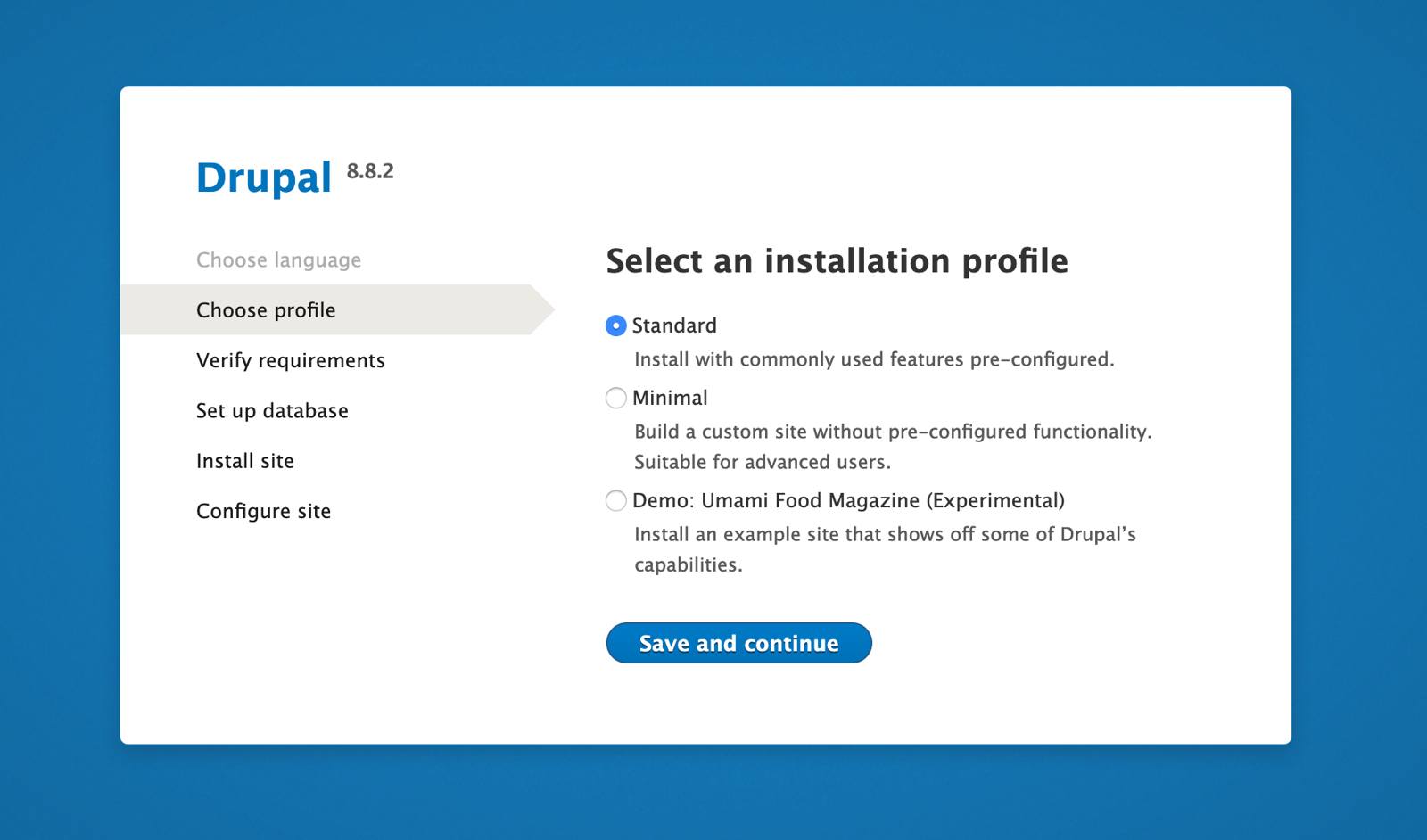Open the Choose language step
This screenshot has height=840, width=1427.
pyautogui.click(x=278, y=259)
